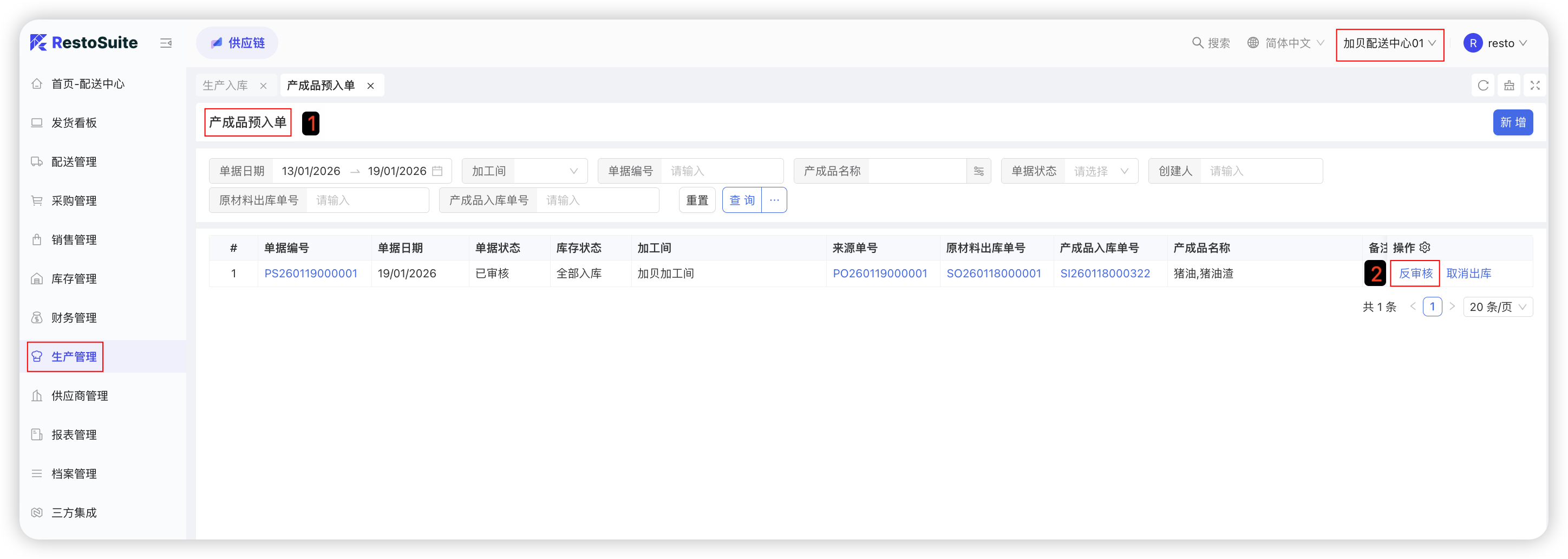Open the calendar icon in 单据日期 range

437,171
